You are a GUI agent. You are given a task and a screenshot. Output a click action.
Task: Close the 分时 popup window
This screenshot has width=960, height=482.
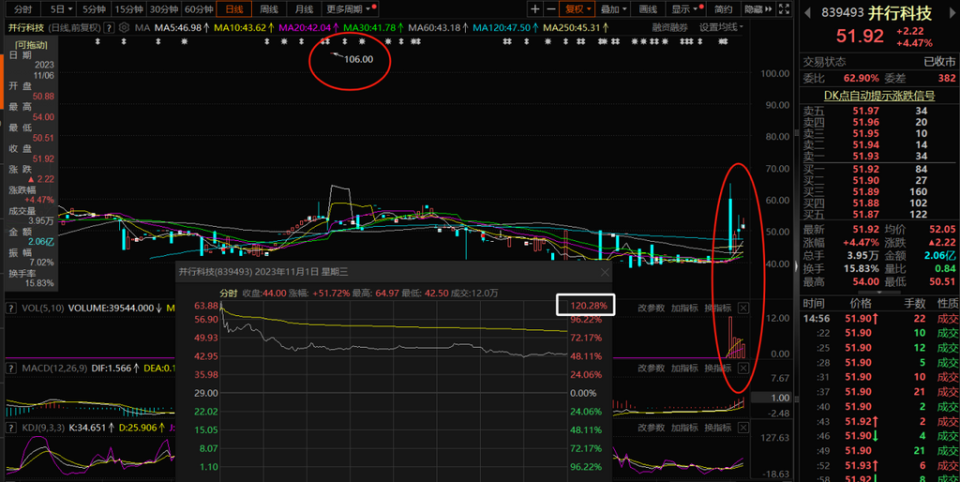click(x=605, y=272)
